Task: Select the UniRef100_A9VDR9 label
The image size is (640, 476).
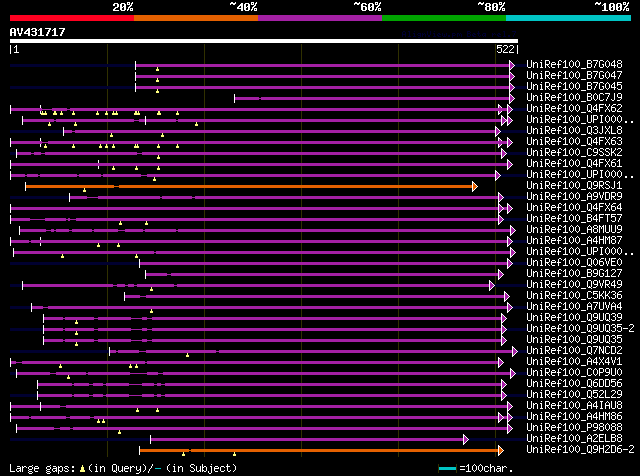Action: [574, 197]
